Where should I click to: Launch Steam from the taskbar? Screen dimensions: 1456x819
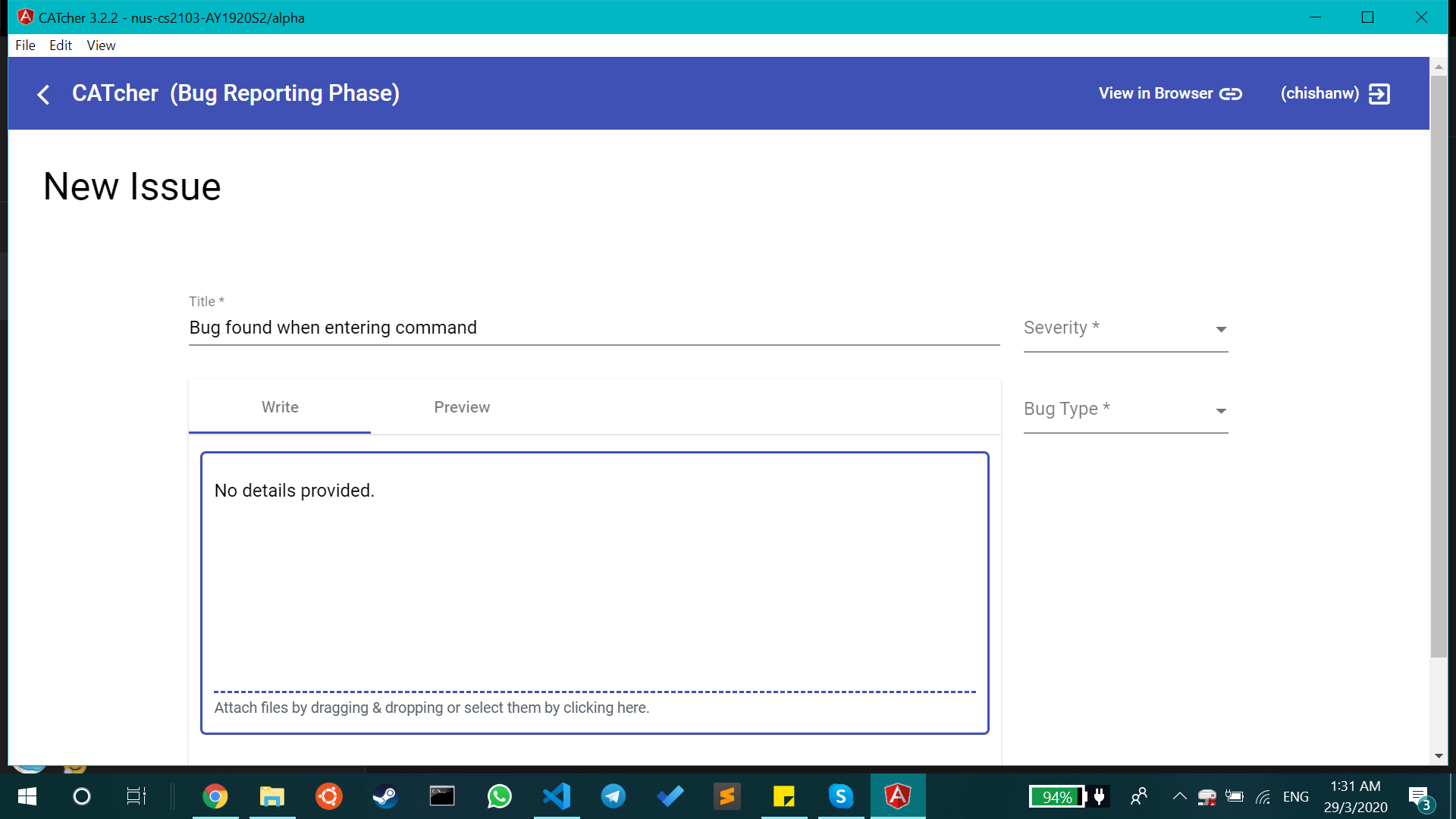click(385, 796)
